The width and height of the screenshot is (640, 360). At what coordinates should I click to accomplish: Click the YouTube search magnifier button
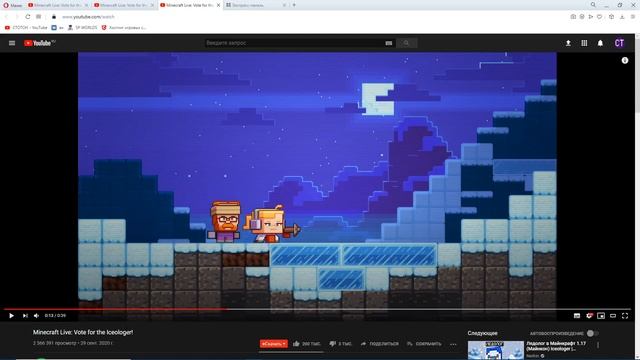click(x=406, y=43)
